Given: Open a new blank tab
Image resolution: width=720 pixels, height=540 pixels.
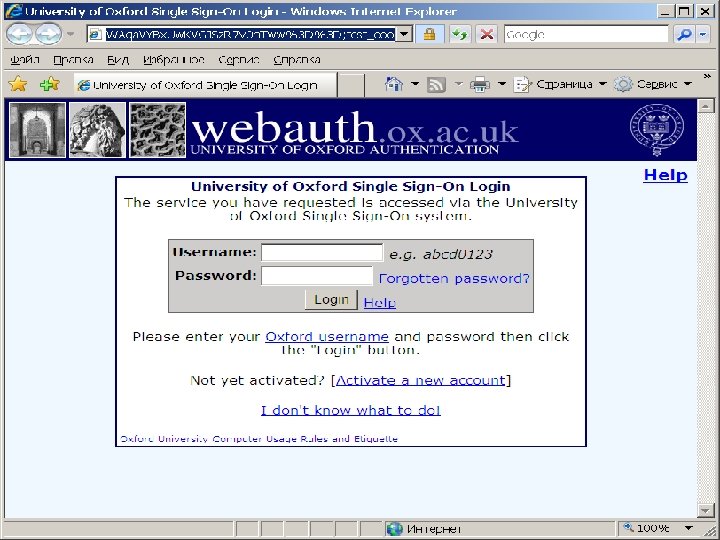Looking at the screenshot, I should [351, 86].
